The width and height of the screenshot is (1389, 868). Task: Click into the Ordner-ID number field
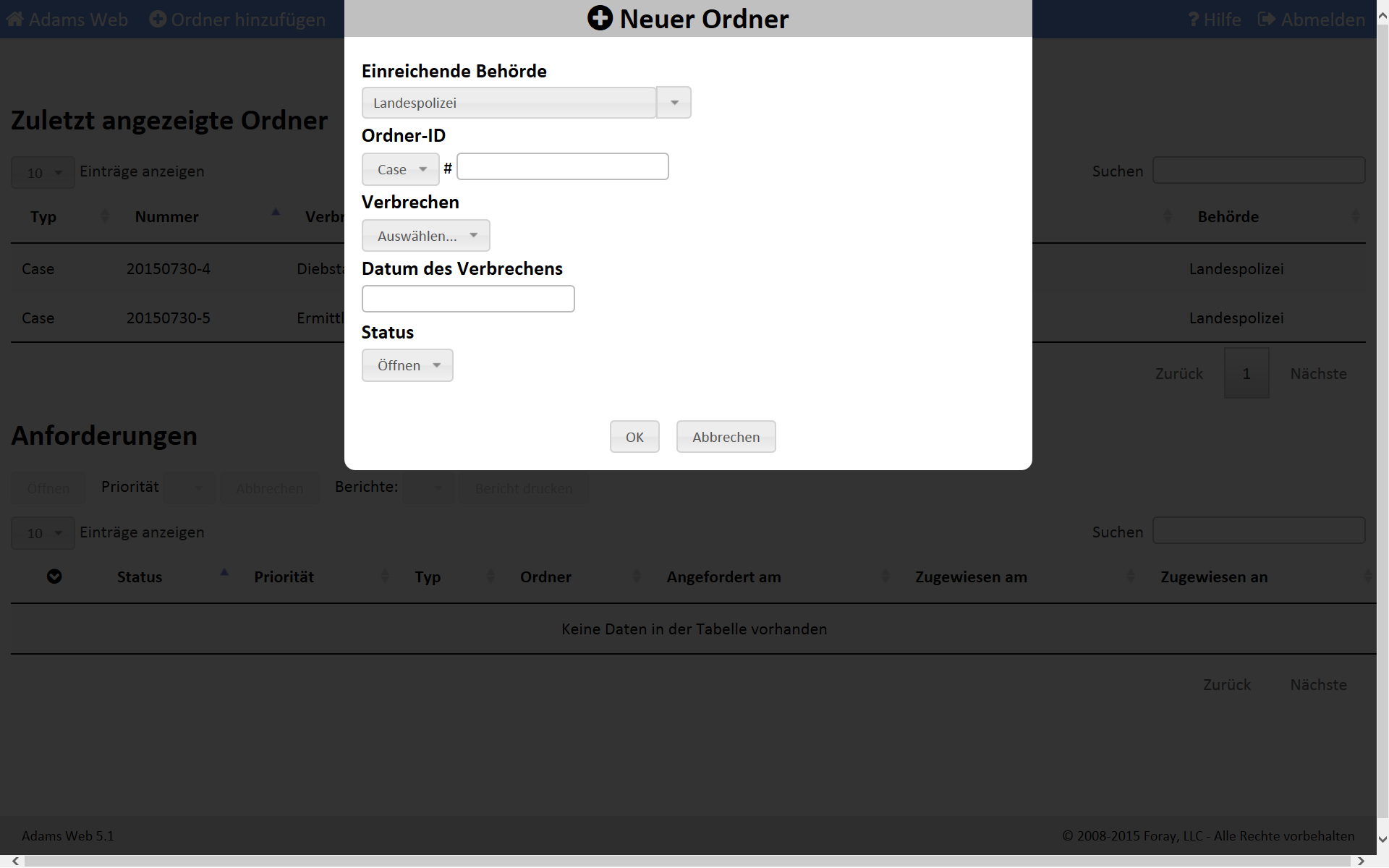tap(563, 167)
